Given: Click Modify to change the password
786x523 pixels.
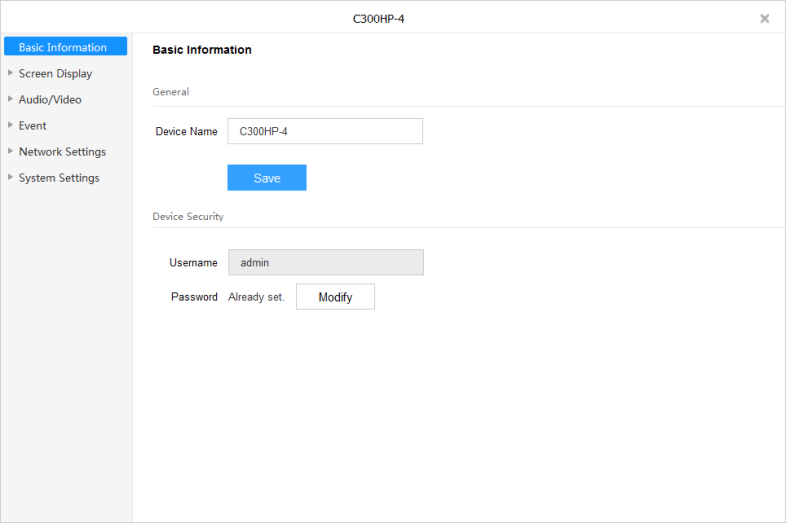Looking at the screenshot, I should coord(335,297).
